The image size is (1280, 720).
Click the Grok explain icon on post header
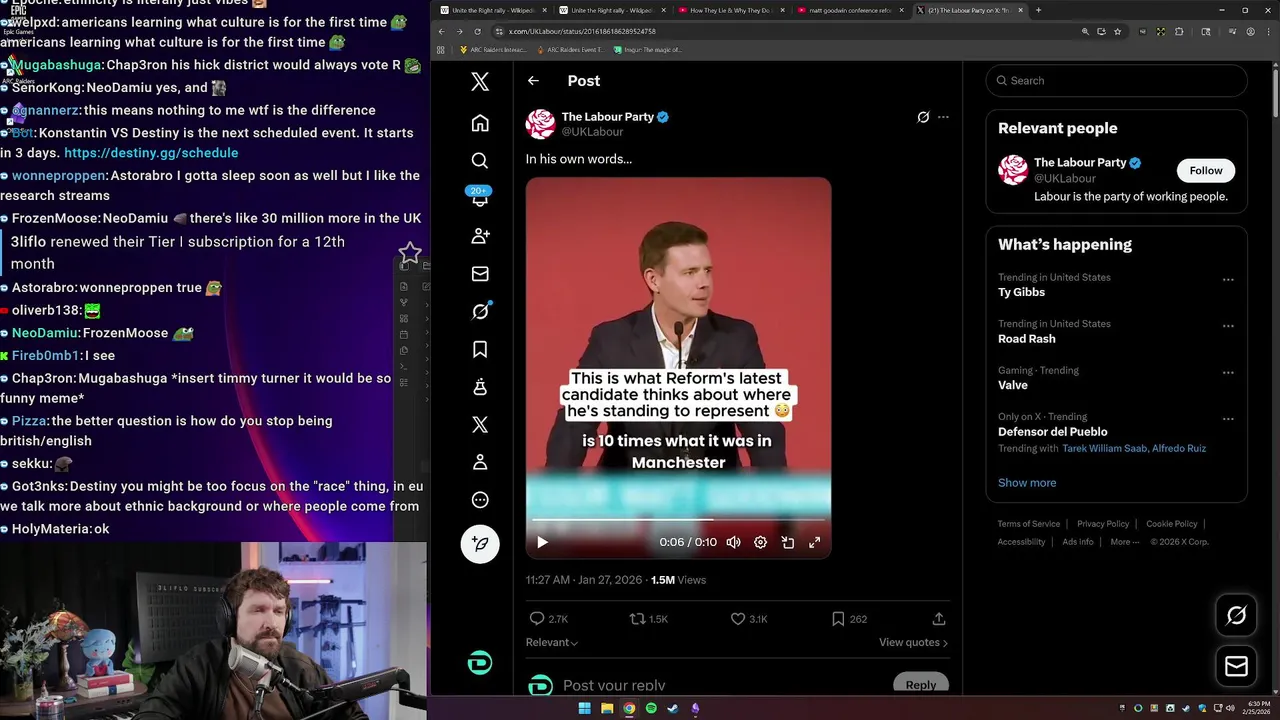(x=923, y=117)
